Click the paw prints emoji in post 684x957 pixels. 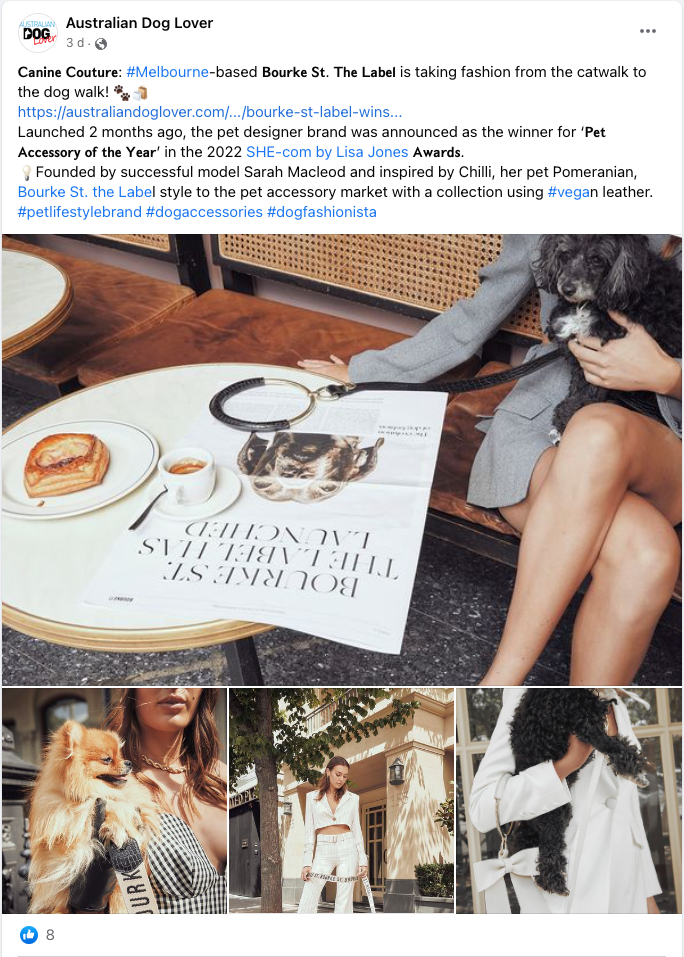[121, 93]
